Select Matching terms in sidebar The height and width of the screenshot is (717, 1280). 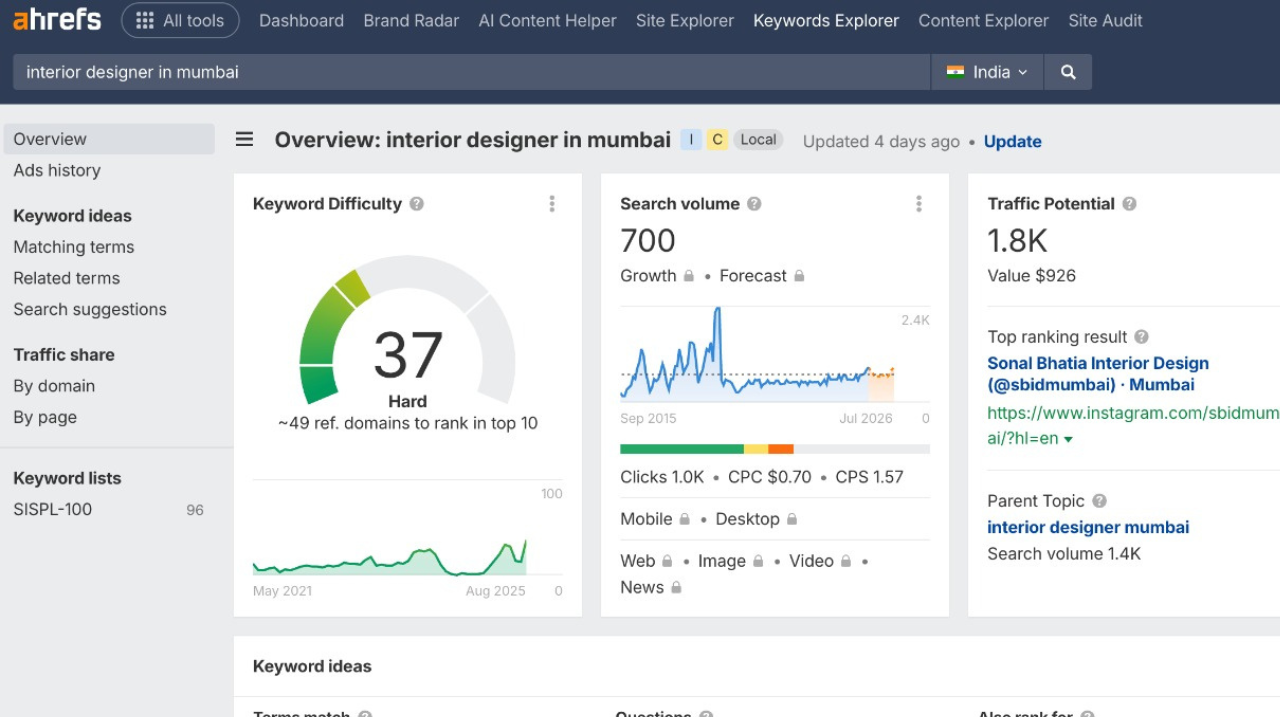(x=74, y=247)
